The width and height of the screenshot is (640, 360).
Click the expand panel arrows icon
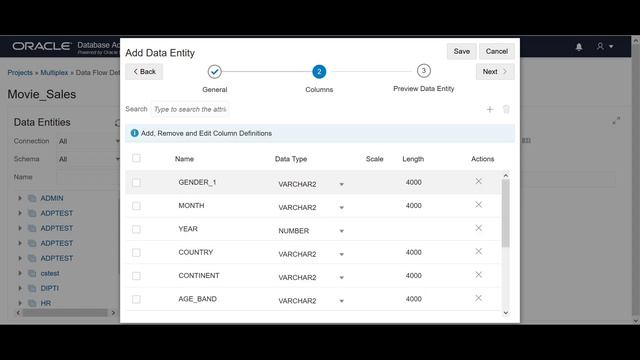[616, 121]
